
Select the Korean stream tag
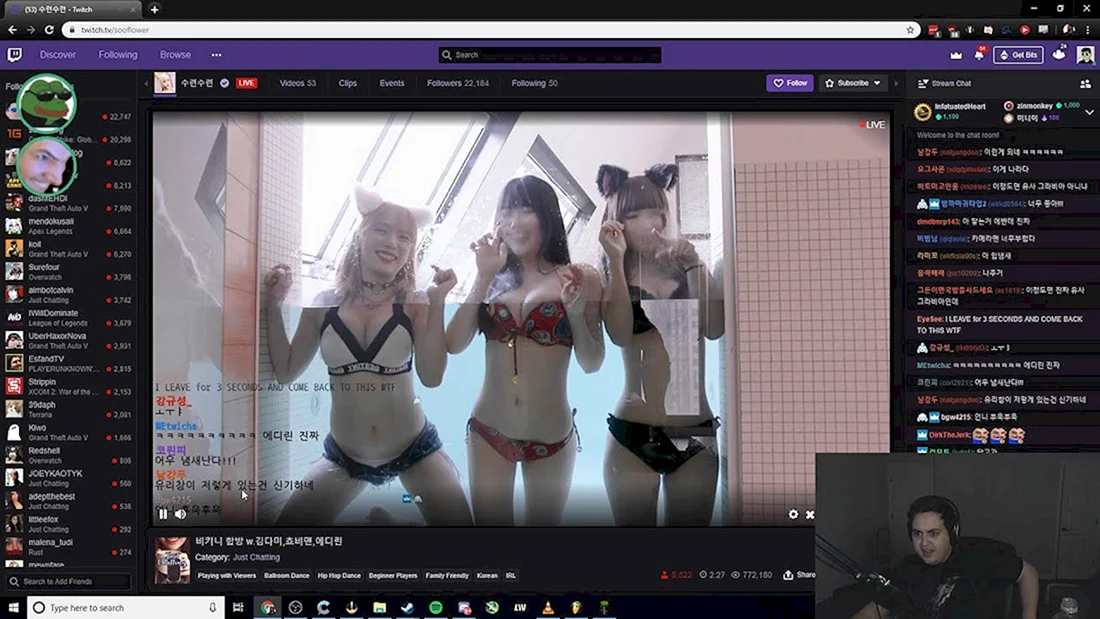(487, 575)
